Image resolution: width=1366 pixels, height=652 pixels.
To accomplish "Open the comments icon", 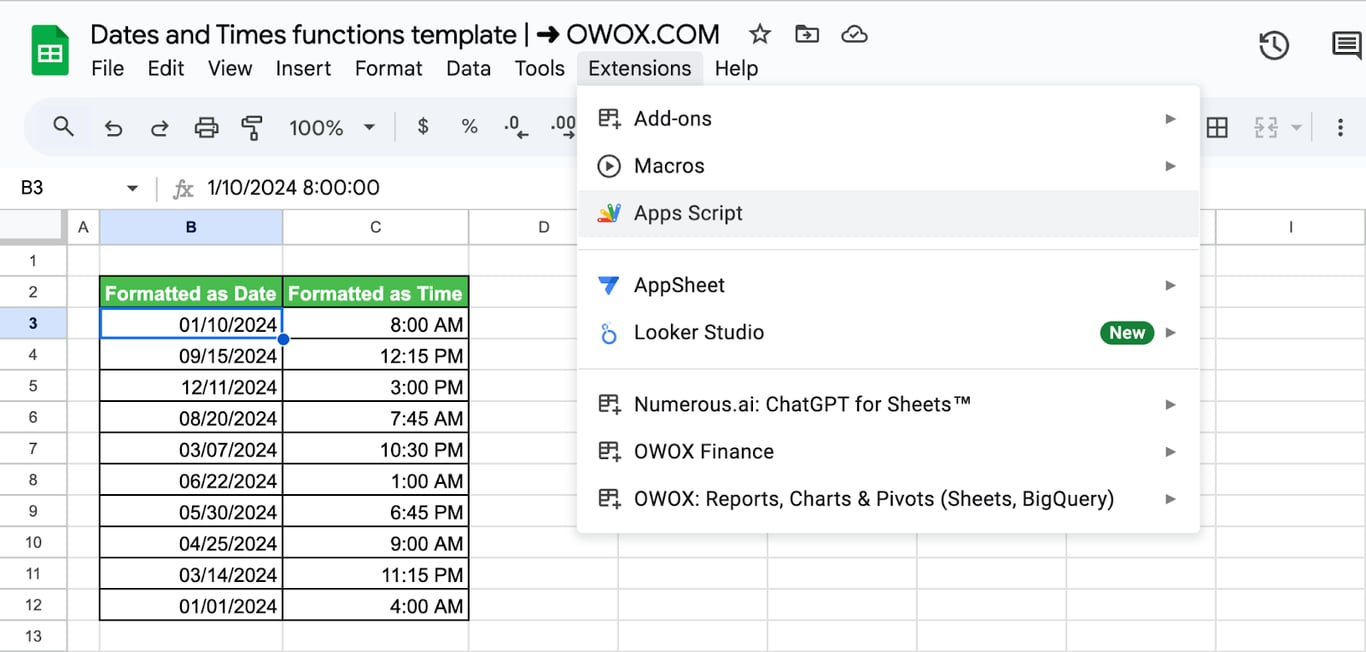I will coord(1346,45).
